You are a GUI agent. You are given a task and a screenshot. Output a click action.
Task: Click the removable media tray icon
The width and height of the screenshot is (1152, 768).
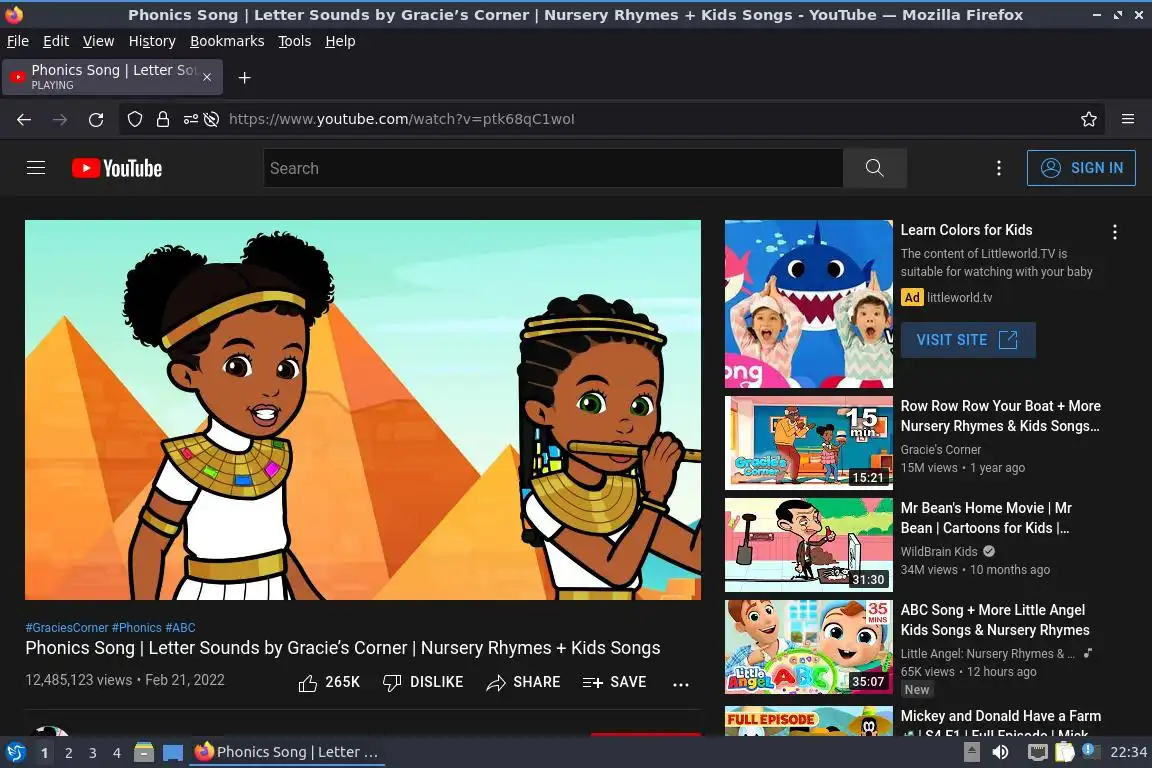pos(972,752)
